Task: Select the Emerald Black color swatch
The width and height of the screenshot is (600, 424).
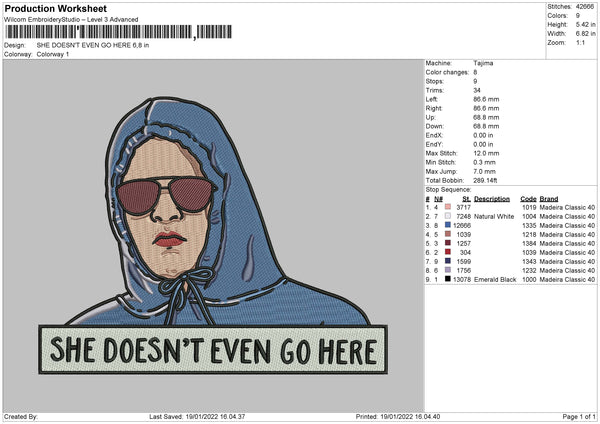Action: click(448, 279)
